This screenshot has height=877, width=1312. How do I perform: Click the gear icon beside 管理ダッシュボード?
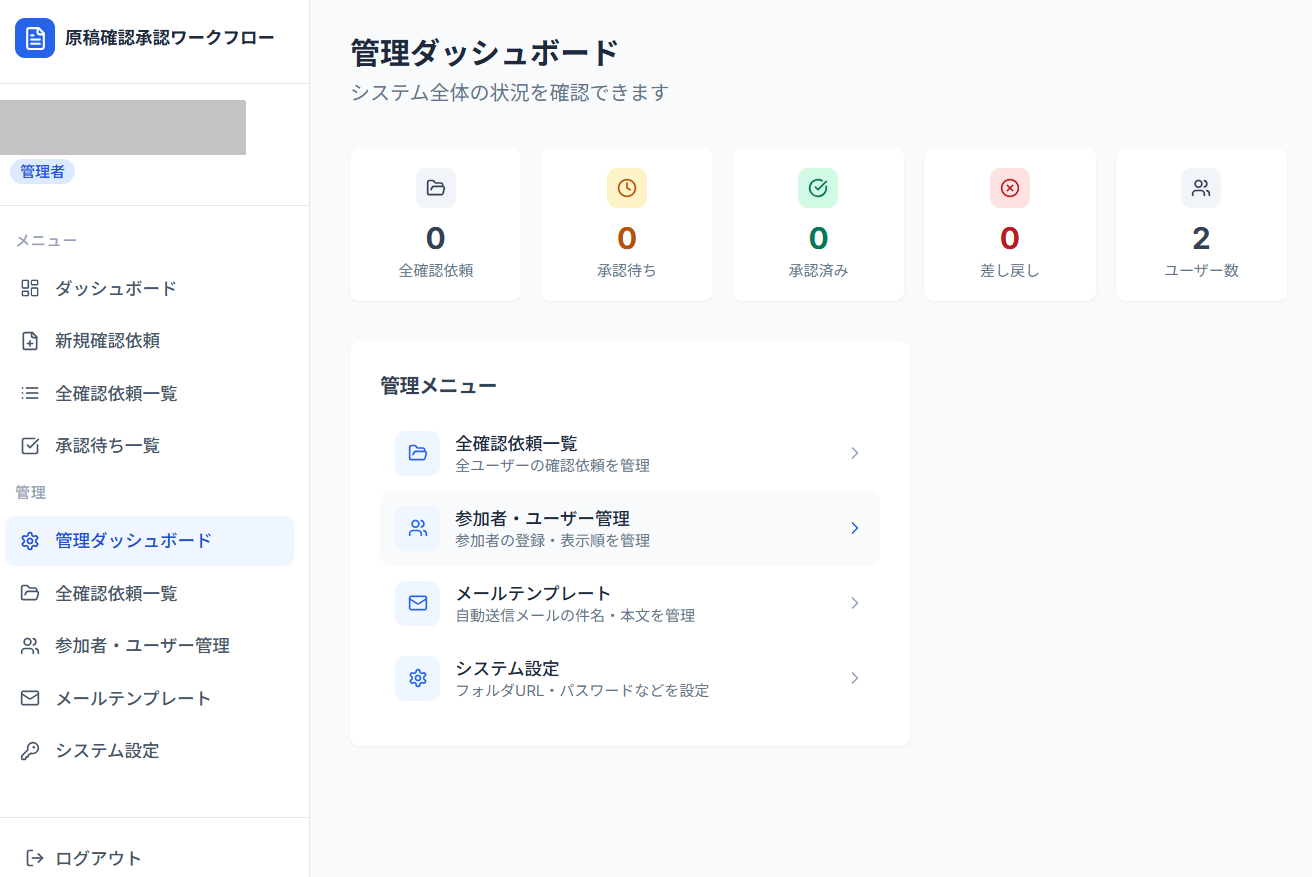[x=30, y=541]
